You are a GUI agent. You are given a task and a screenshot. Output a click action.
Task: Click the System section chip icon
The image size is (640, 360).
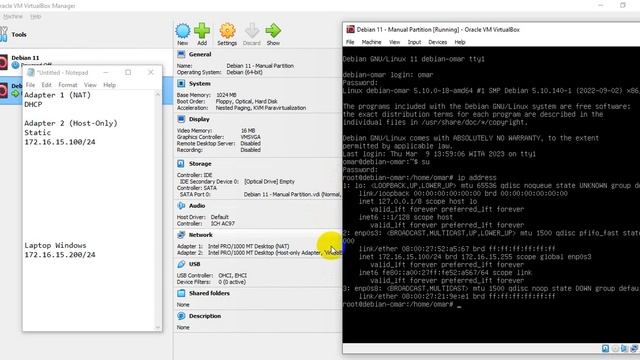click(x=181, y=84)
